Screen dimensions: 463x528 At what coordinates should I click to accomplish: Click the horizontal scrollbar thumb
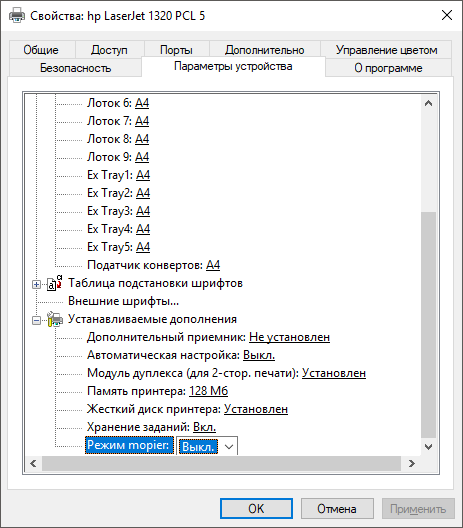coord(221,463)
